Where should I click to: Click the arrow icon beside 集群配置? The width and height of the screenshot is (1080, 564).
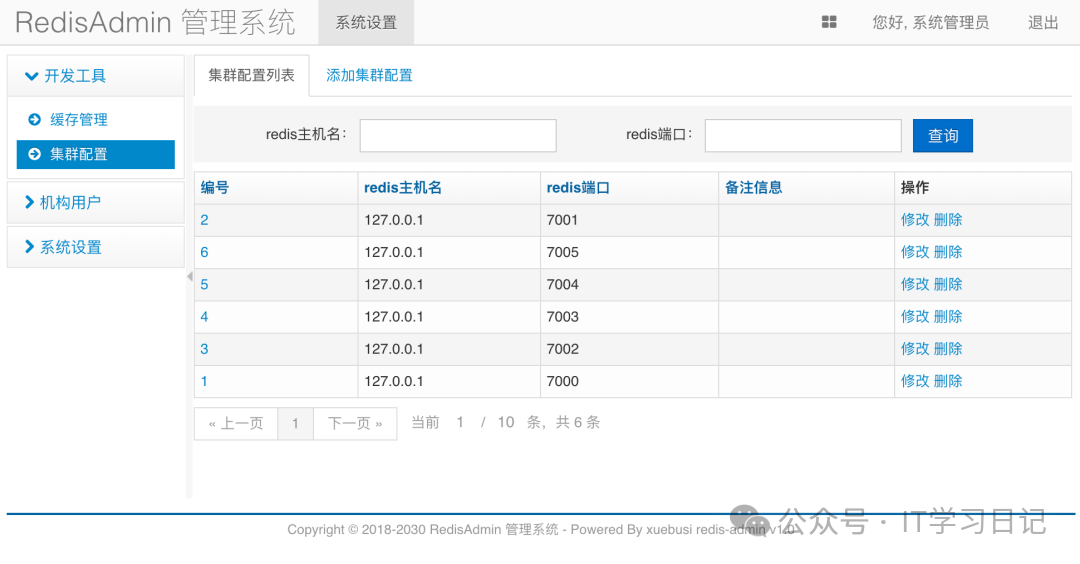point(34,154)
